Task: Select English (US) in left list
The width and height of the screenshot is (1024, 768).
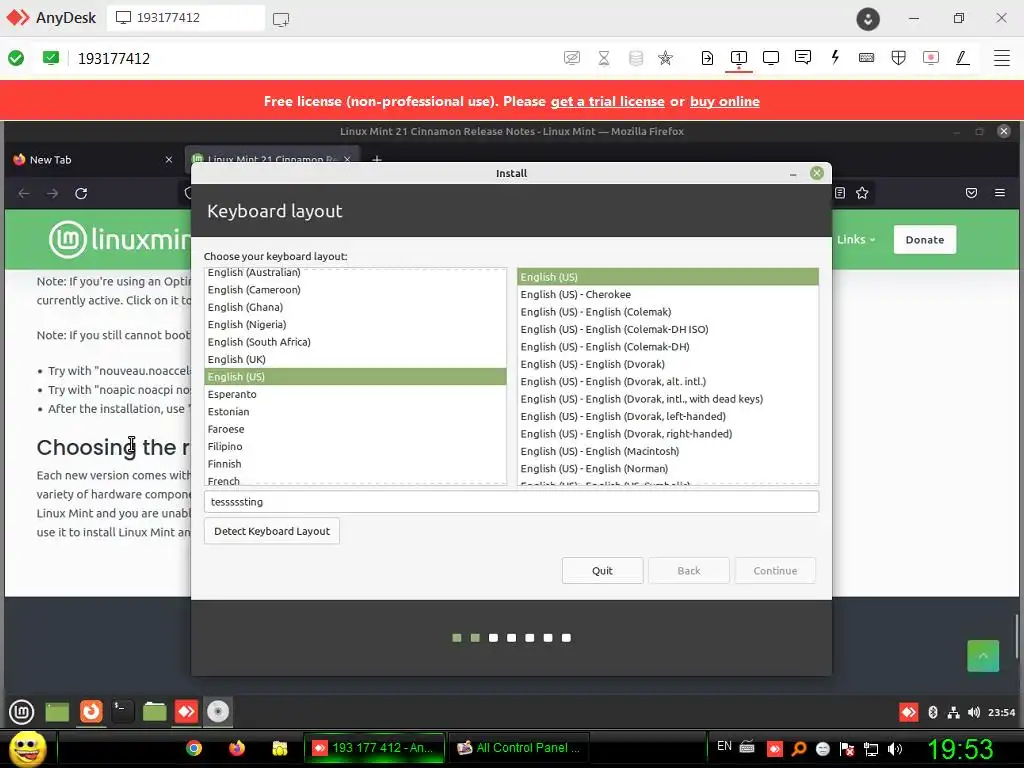Action: pos(355,377)
